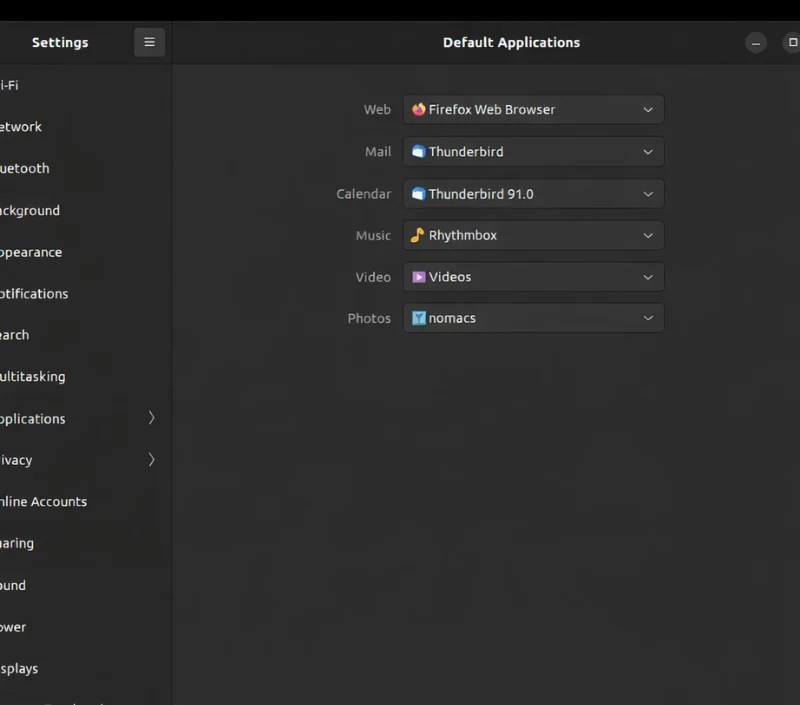Click the Videos play icon
The image size is (800, 705).
click(x=418, y=277)
